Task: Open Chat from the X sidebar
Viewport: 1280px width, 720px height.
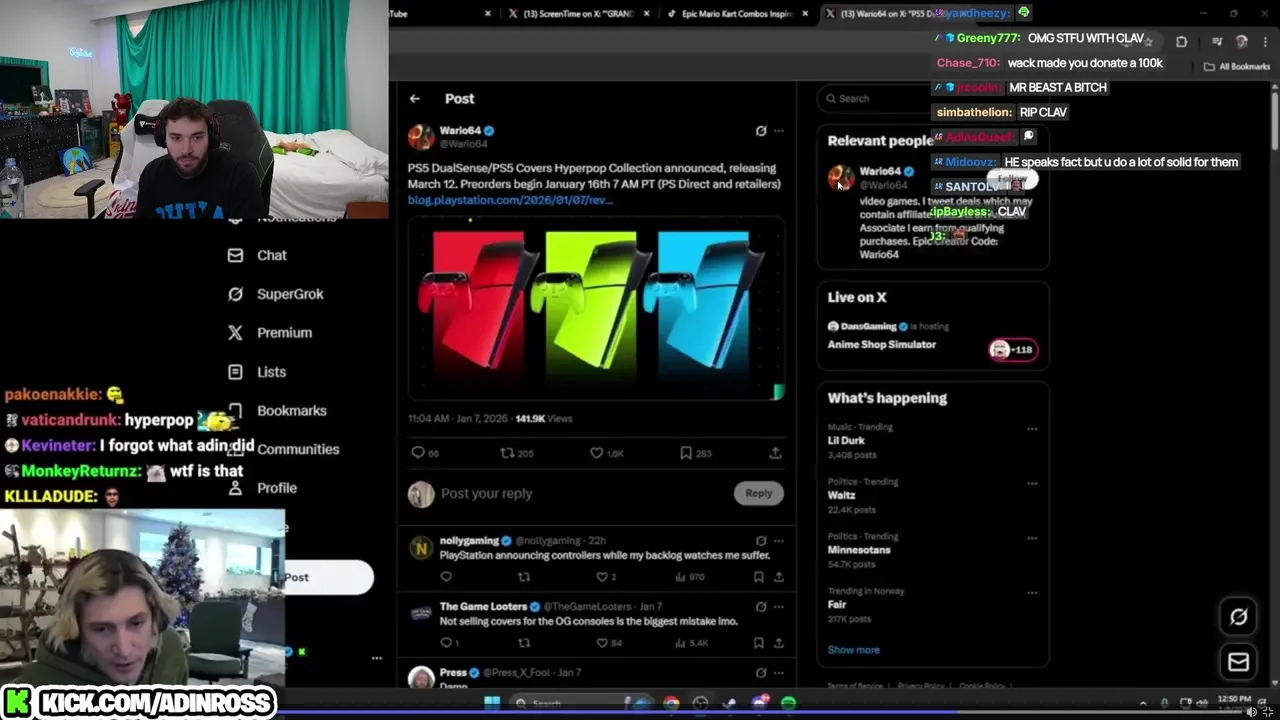Action: 271,255
